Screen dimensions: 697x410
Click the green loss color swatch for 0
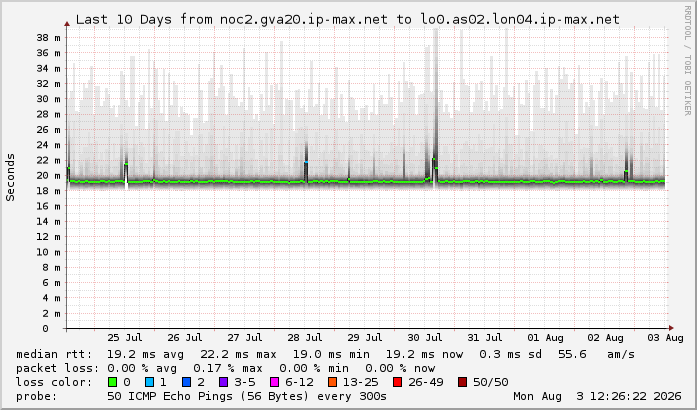(113, 382)
